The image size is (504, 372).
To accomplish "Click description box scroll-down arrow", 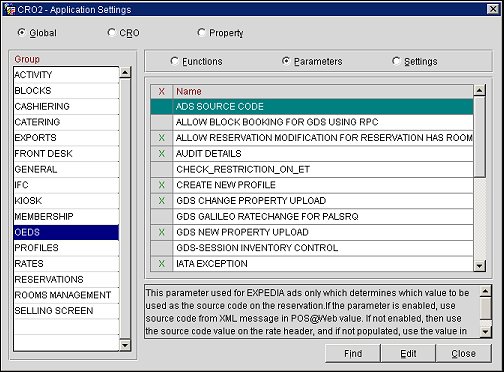I will 485,332.
